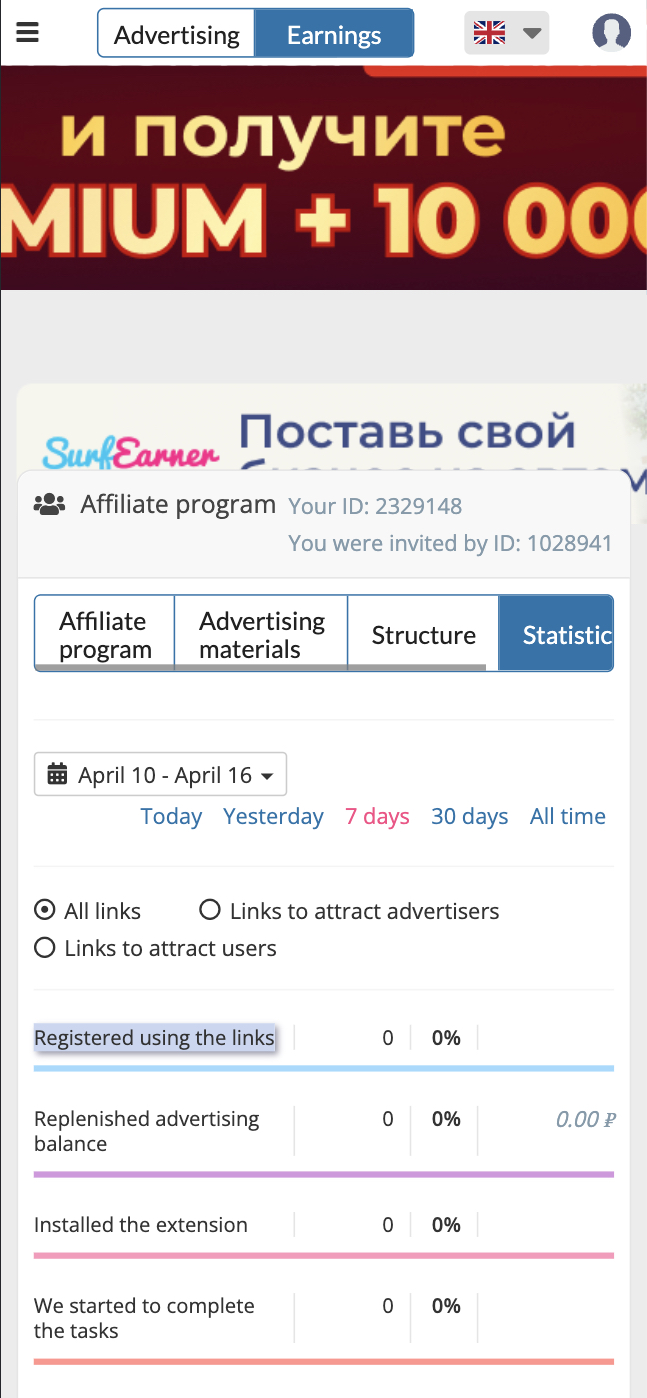Open the Statistics tab
The image size is (647, 1398).
pyautogui.click(x=556, y=634)
